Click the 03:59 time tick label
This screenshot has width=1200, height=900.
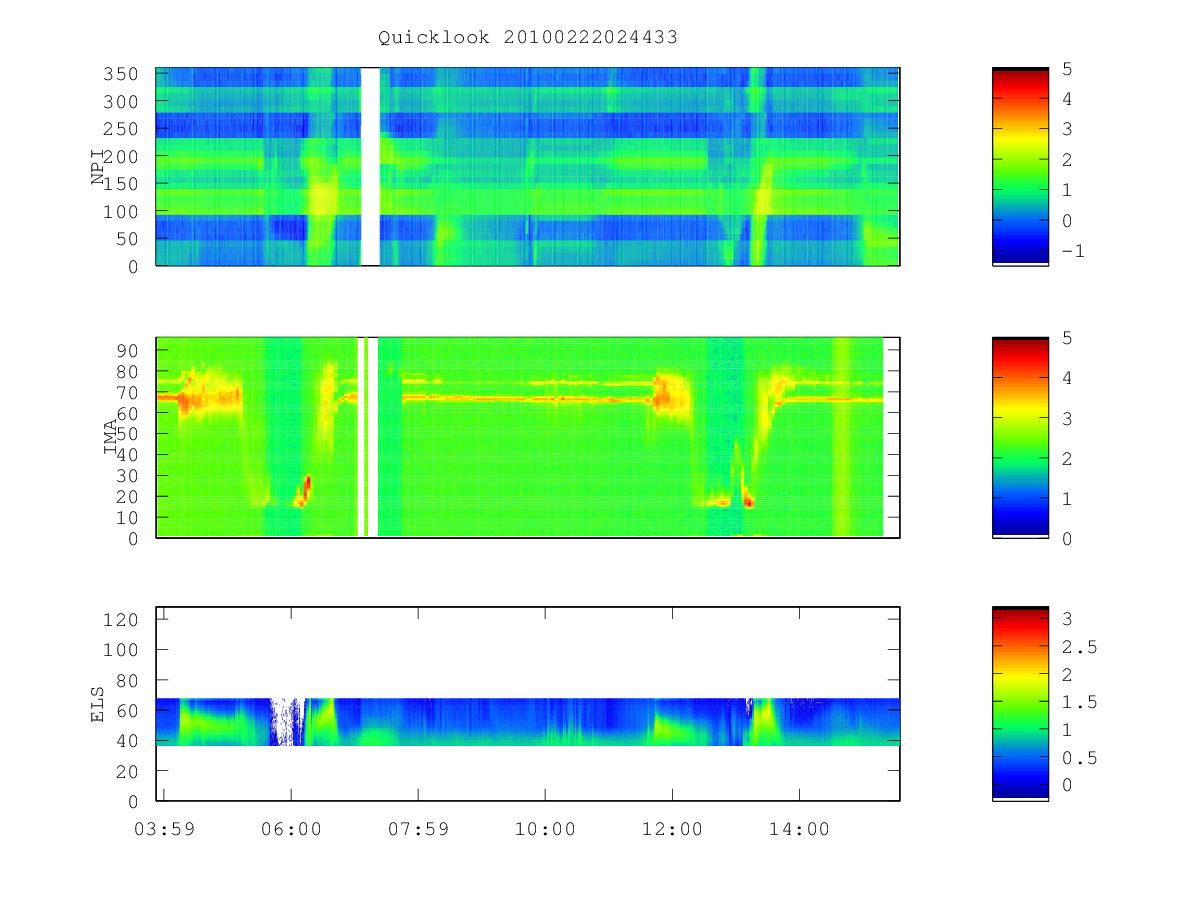click(x=163, y=829)
